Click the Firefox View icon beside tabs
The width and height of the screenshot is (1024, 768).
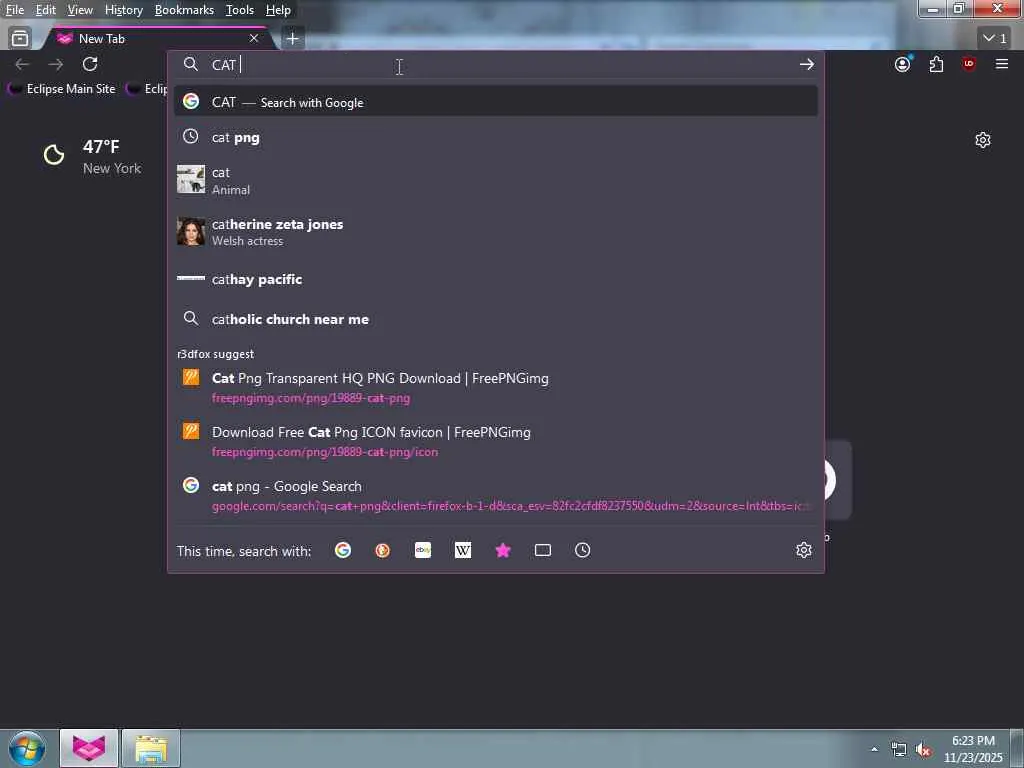point(20,39)
